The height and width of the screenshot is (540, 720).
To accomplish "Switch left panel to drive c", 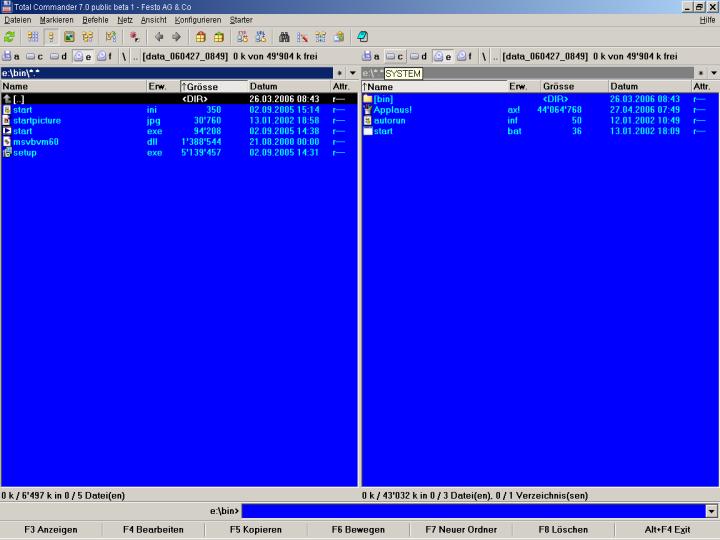I will pyautogui.click(x=34, y=56).
